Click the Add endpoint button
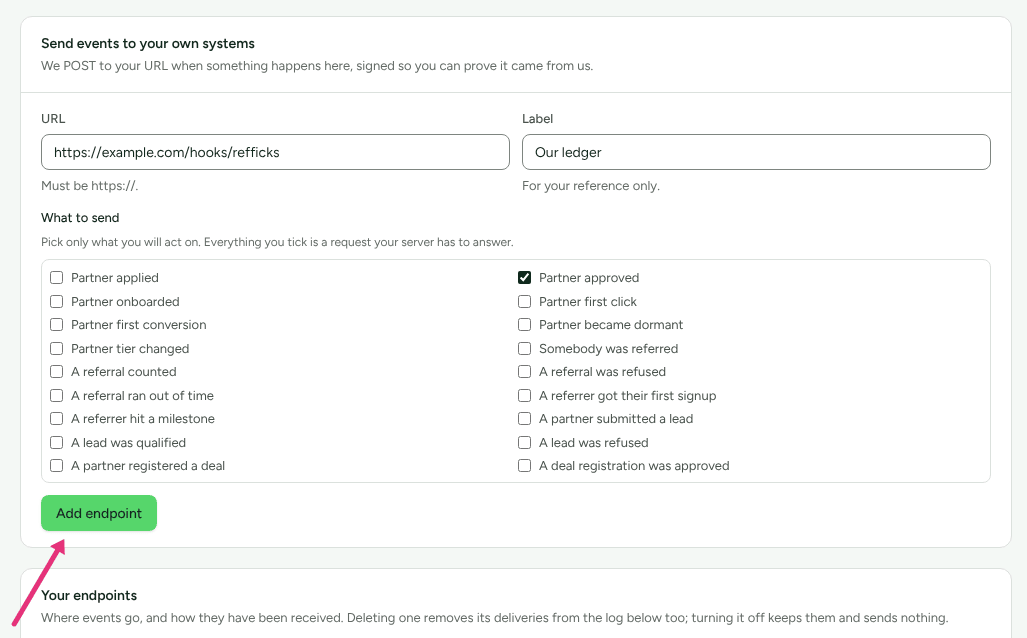 tap(99, 513)
